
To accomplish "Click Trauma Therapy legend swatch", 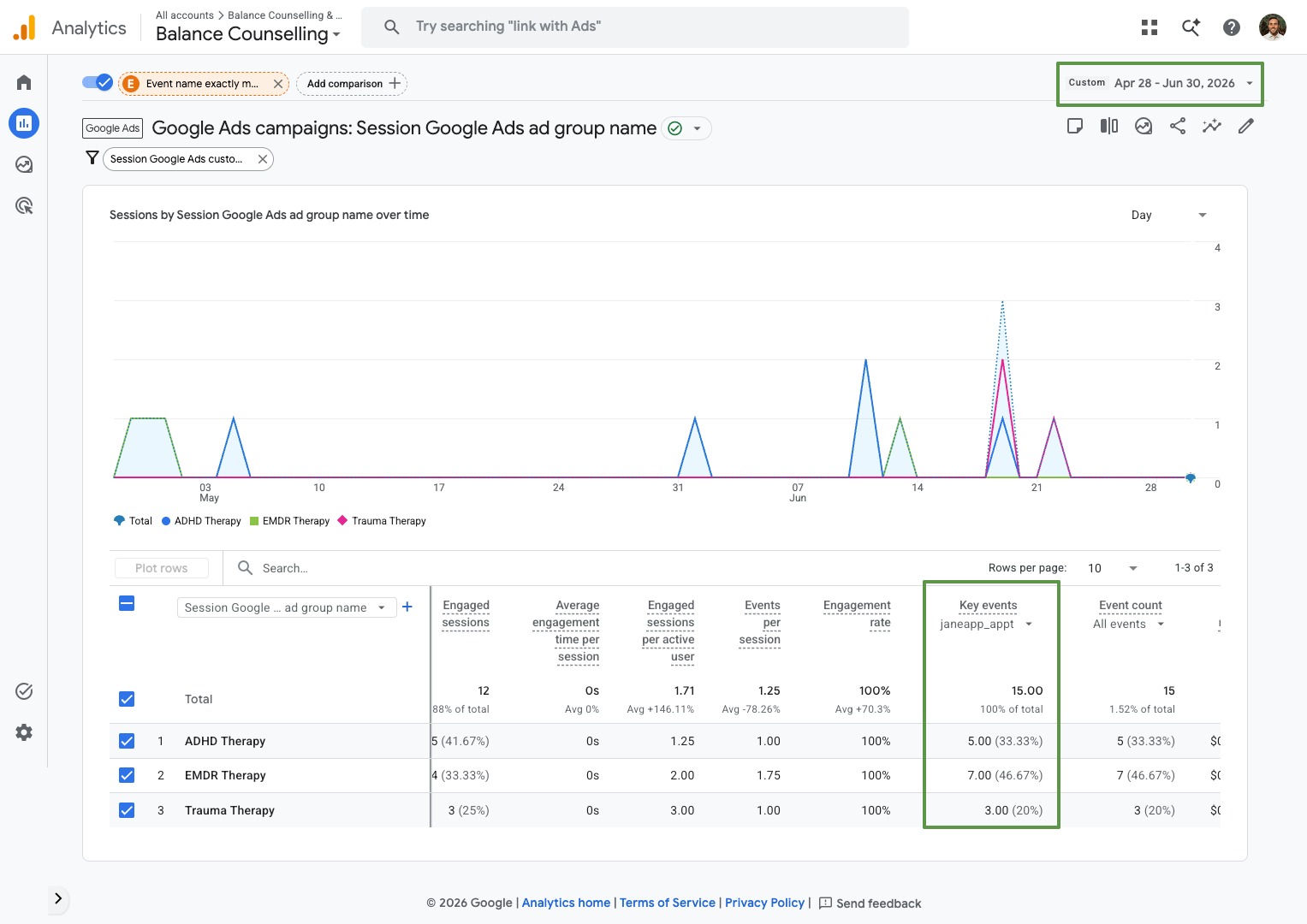I will pos(342,520).
